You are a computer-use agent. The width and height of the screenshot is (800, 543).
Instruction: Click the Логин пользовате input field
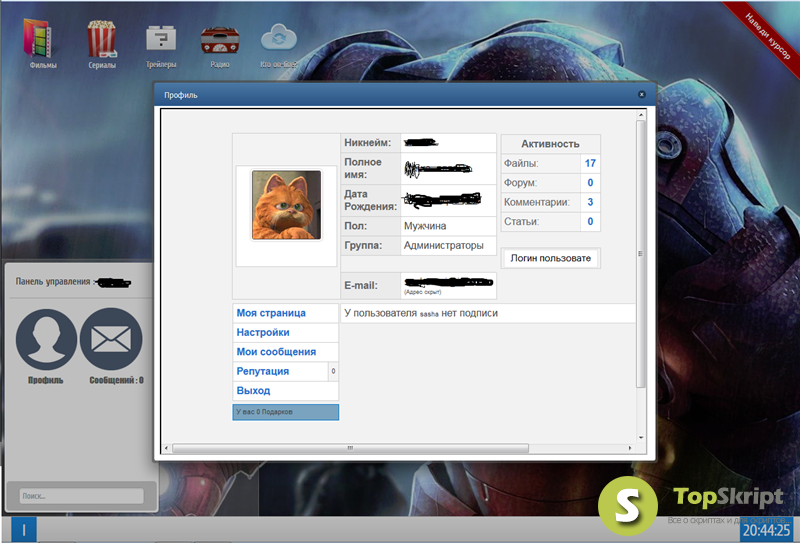point(551,258)
